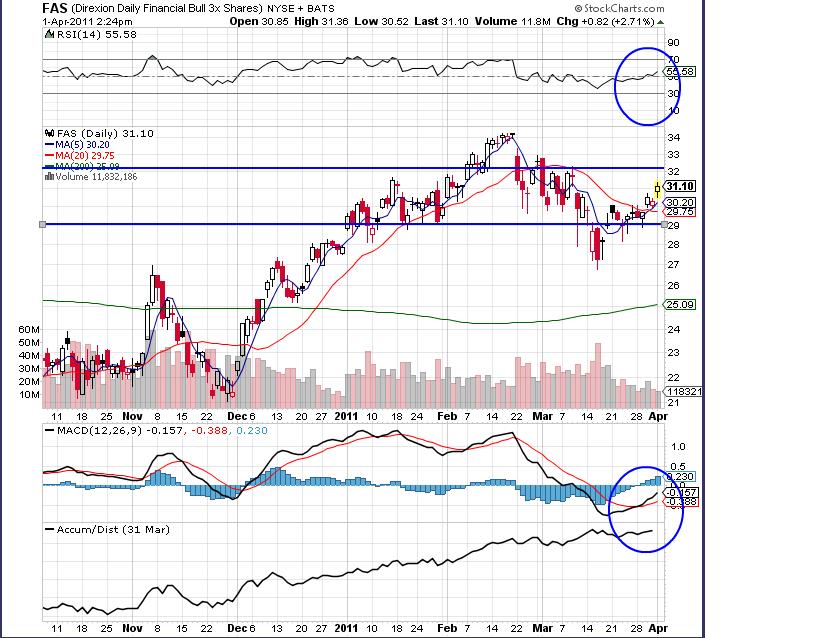
Task: Click the 30.20 MA(5) axis value tag
Action: (x=680, y=202)
